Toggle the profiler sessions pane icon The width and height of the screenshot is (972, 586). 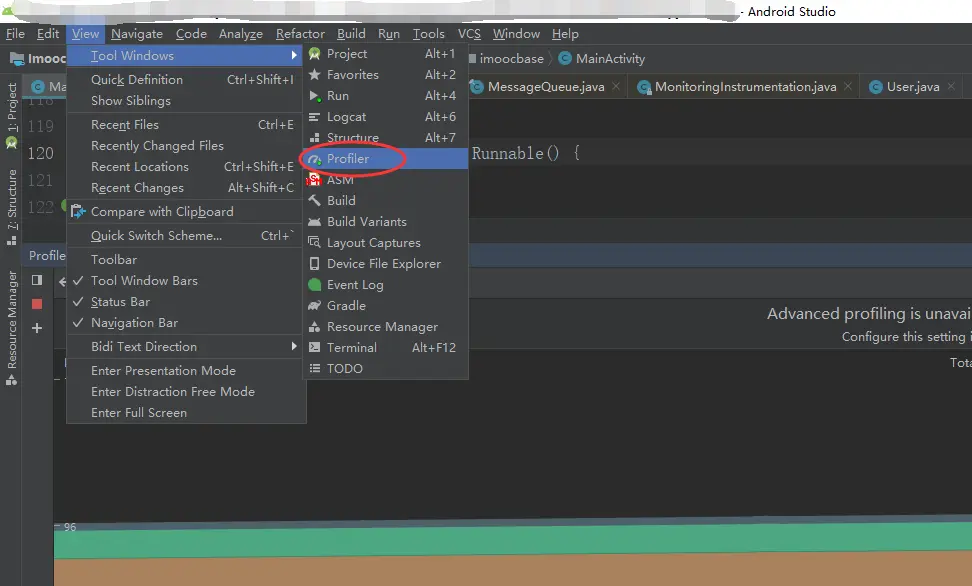37,280
